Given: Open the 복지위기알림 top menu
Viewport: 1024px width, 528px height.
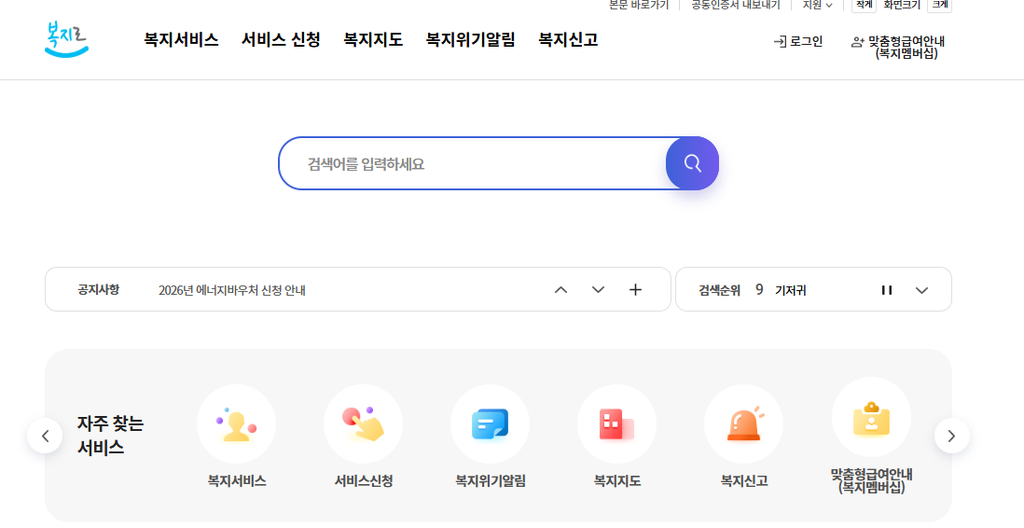Looking at the screenshot, I should coord(470,40).
